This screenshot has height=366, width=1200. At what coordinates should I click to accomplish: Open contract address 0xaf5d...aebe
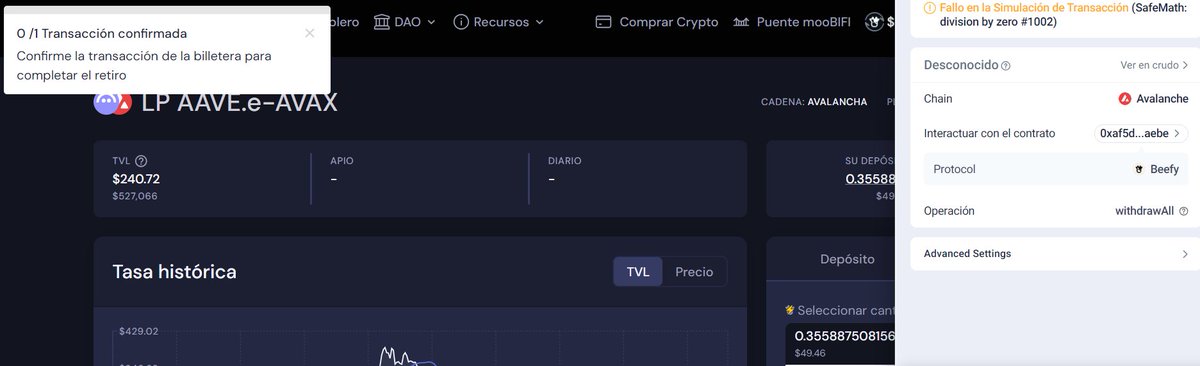[1142, 133]
